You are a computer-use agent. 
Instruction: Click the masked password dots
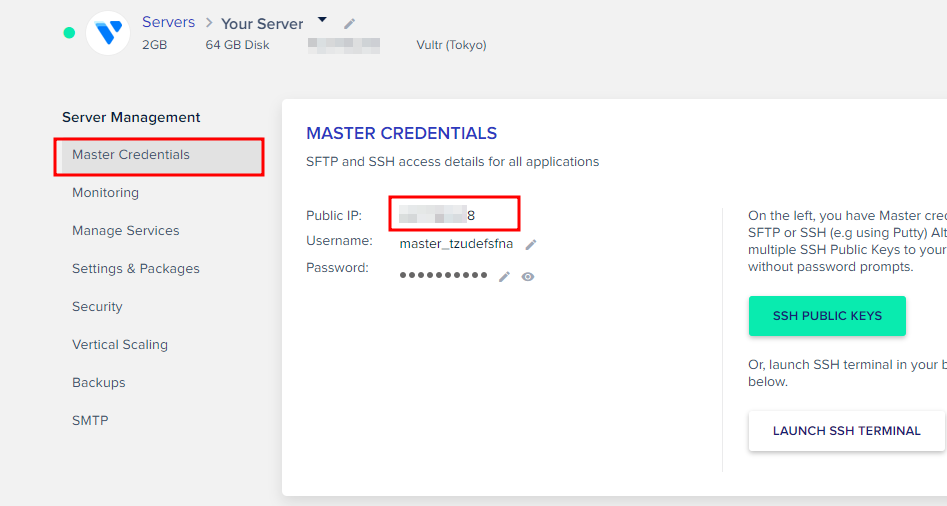click(443, 275)
